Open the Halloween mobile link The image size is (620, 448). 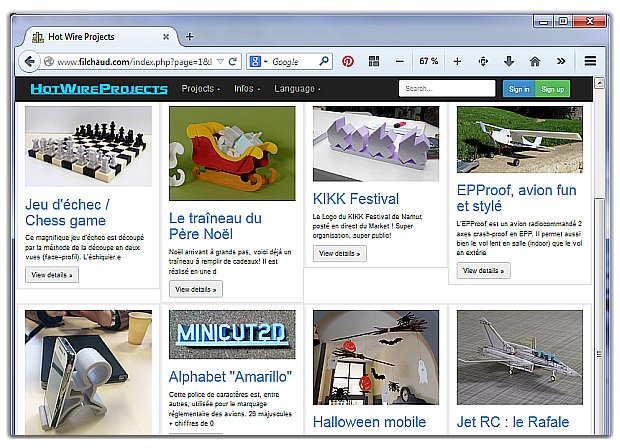point(369,422)
